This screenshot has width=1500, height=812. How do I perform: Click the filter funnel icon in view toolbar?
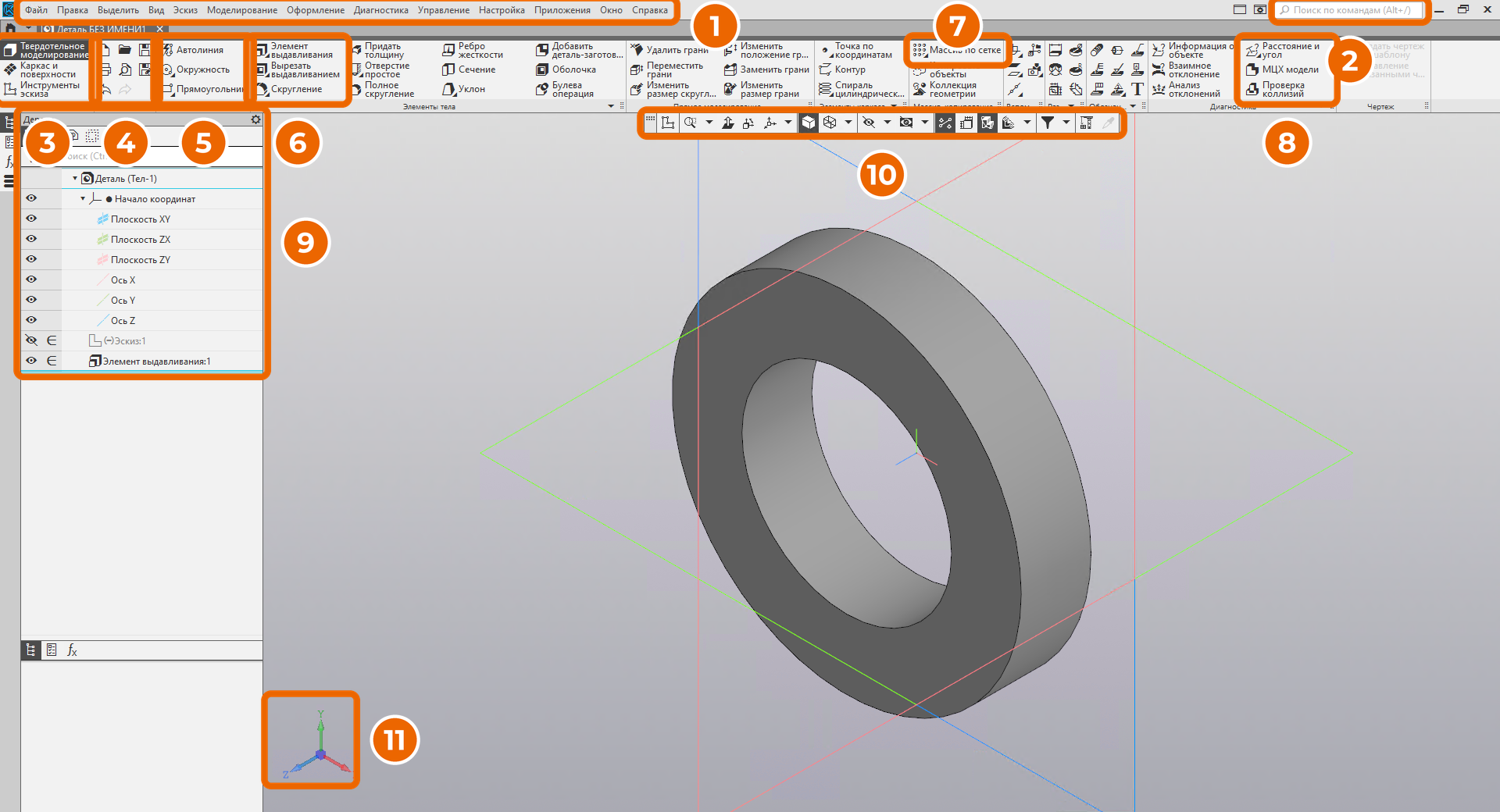tap(1048, 123)
